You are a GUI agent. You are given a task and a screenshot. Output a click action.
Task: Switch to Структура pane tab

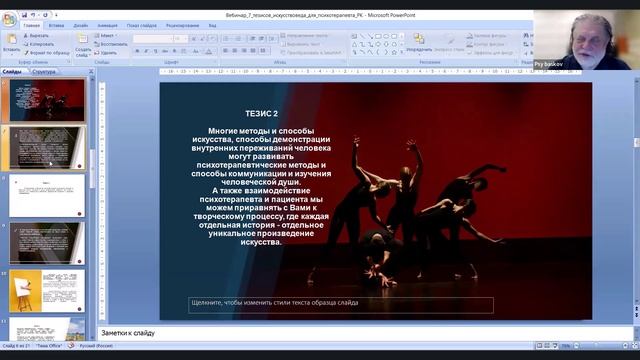click(x=43, y=72)
